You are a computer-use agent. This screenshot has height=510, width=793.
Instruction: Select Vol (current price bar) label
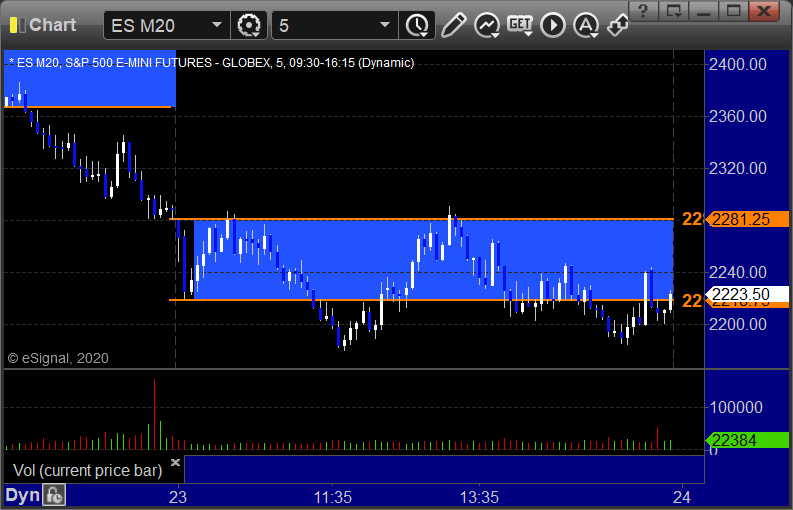click(87, 471)
